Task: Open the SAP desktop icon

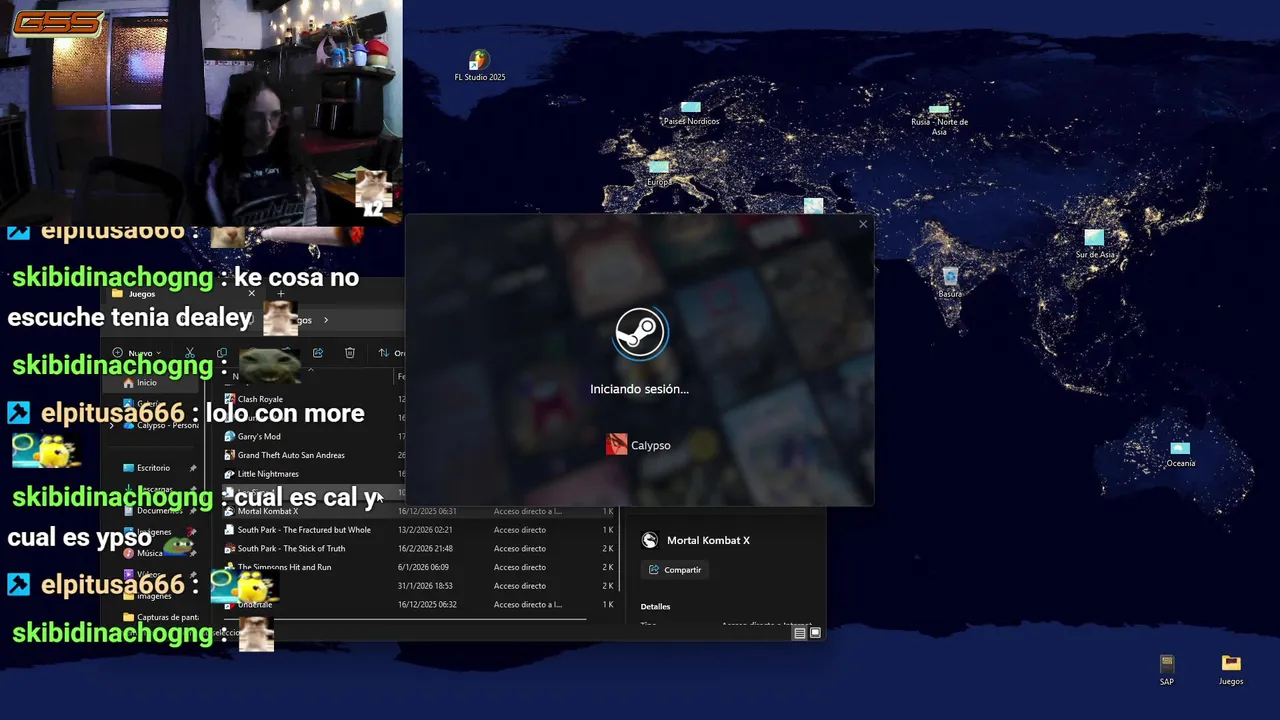Action: click(1167, 670)
